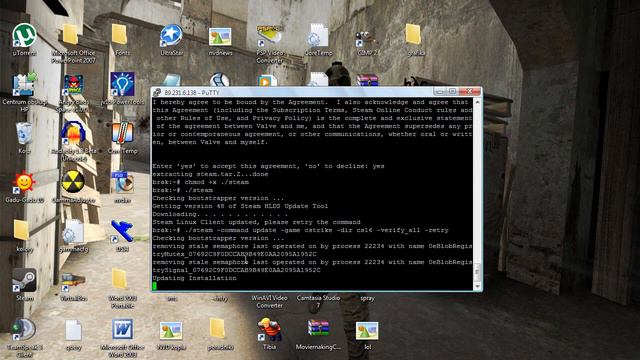Viewport: 640px width, 360px height.
Task: Select the Fonts folder on desktop
Action: tap(119, 34)
